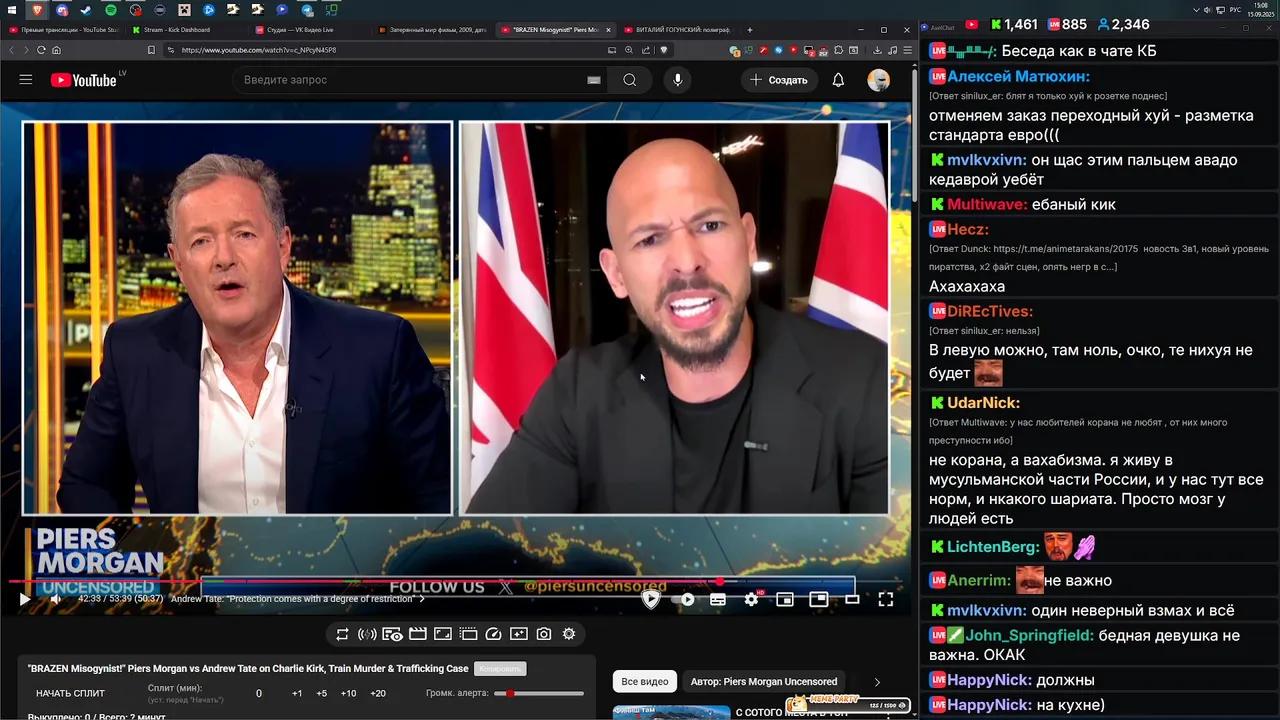Bookmark this page in address bar
1280x720 pixels.
151,50
